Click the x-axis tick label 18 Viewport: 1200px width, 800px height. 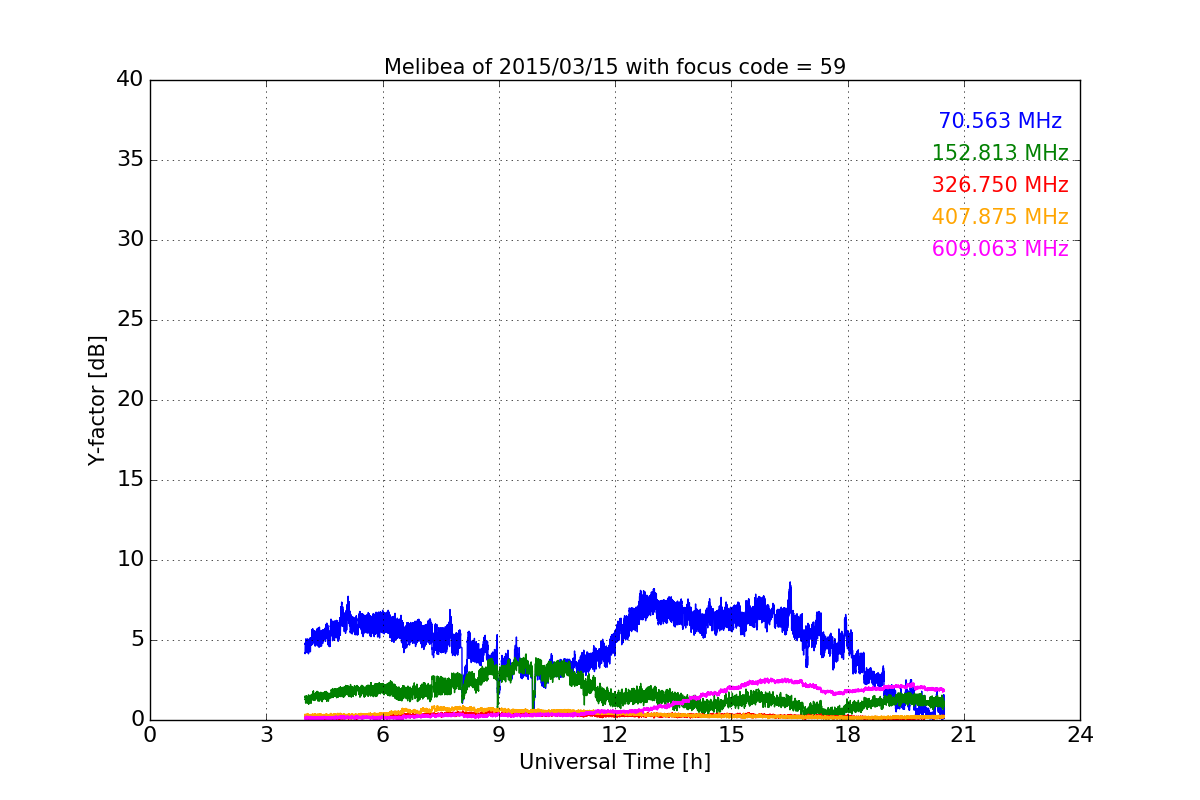(848, 735)
